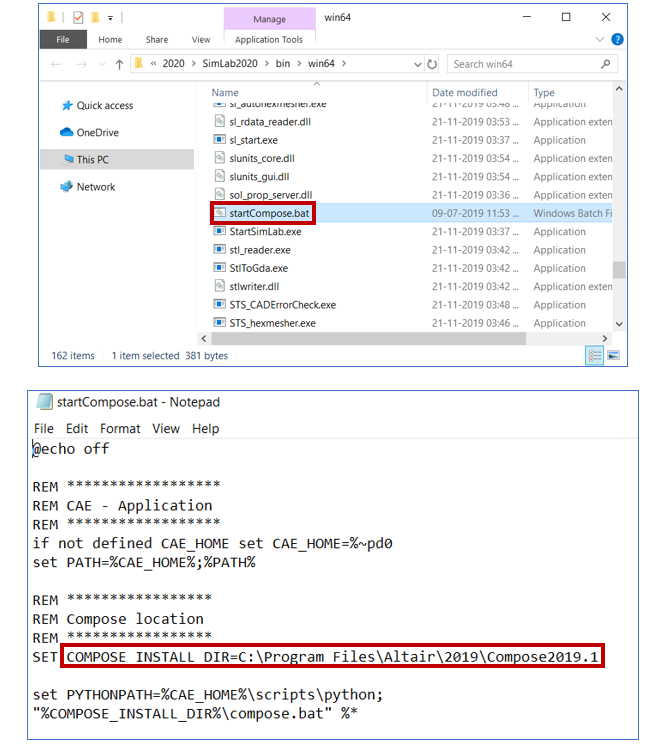Click the New folder icon in quick access toolbar
The image size is (657, 748).
[95, 18]
